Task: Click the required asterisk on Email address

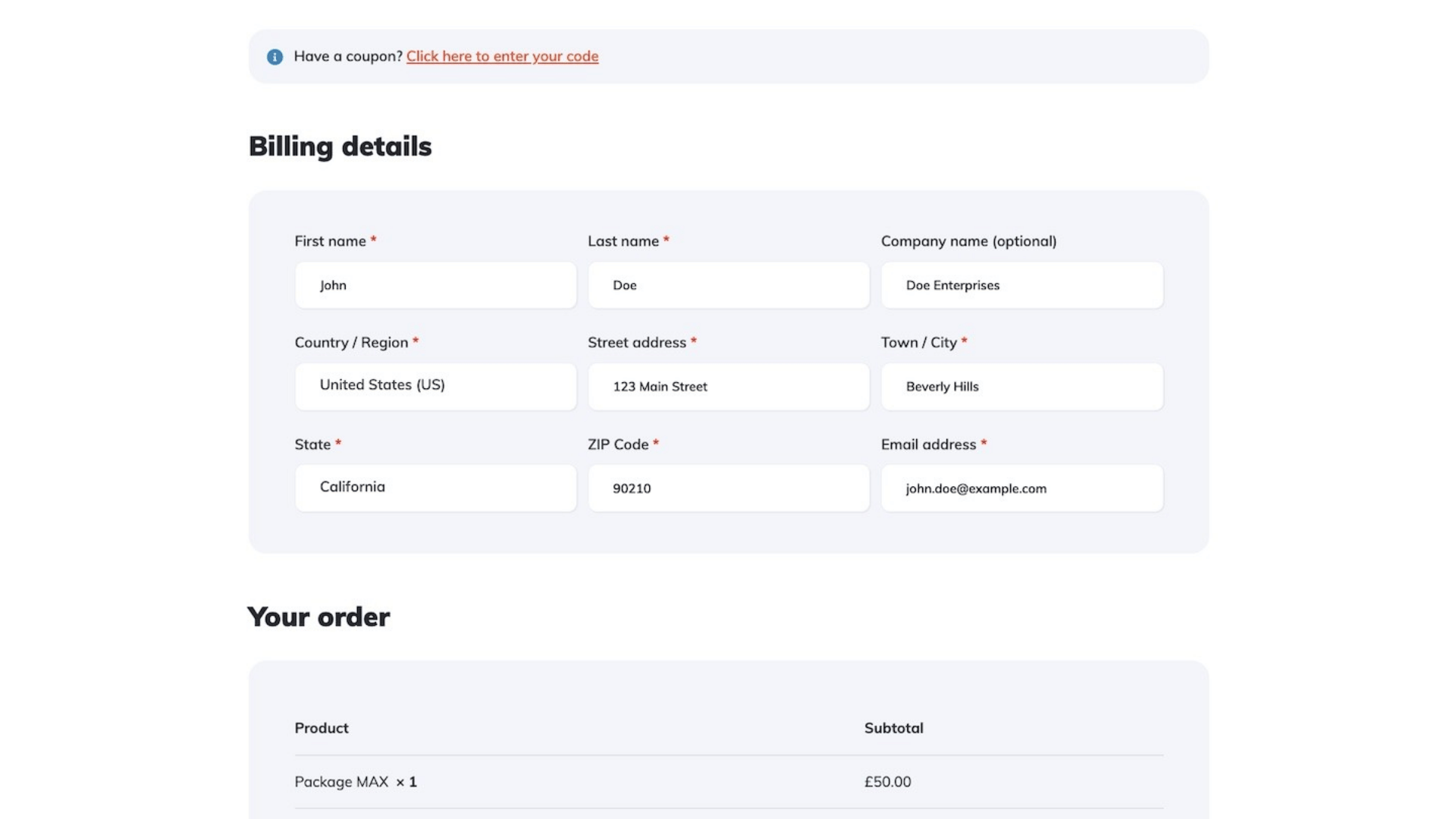Action: [985, 444]
